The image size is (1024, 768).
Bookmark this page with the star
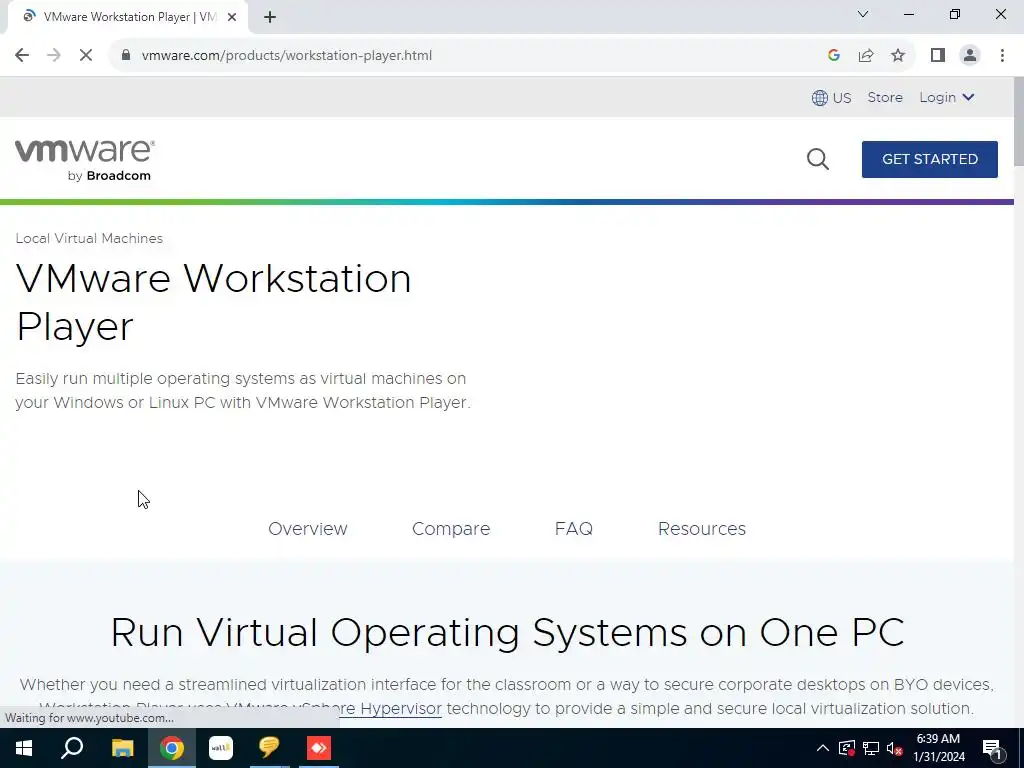tap(898, 56)
